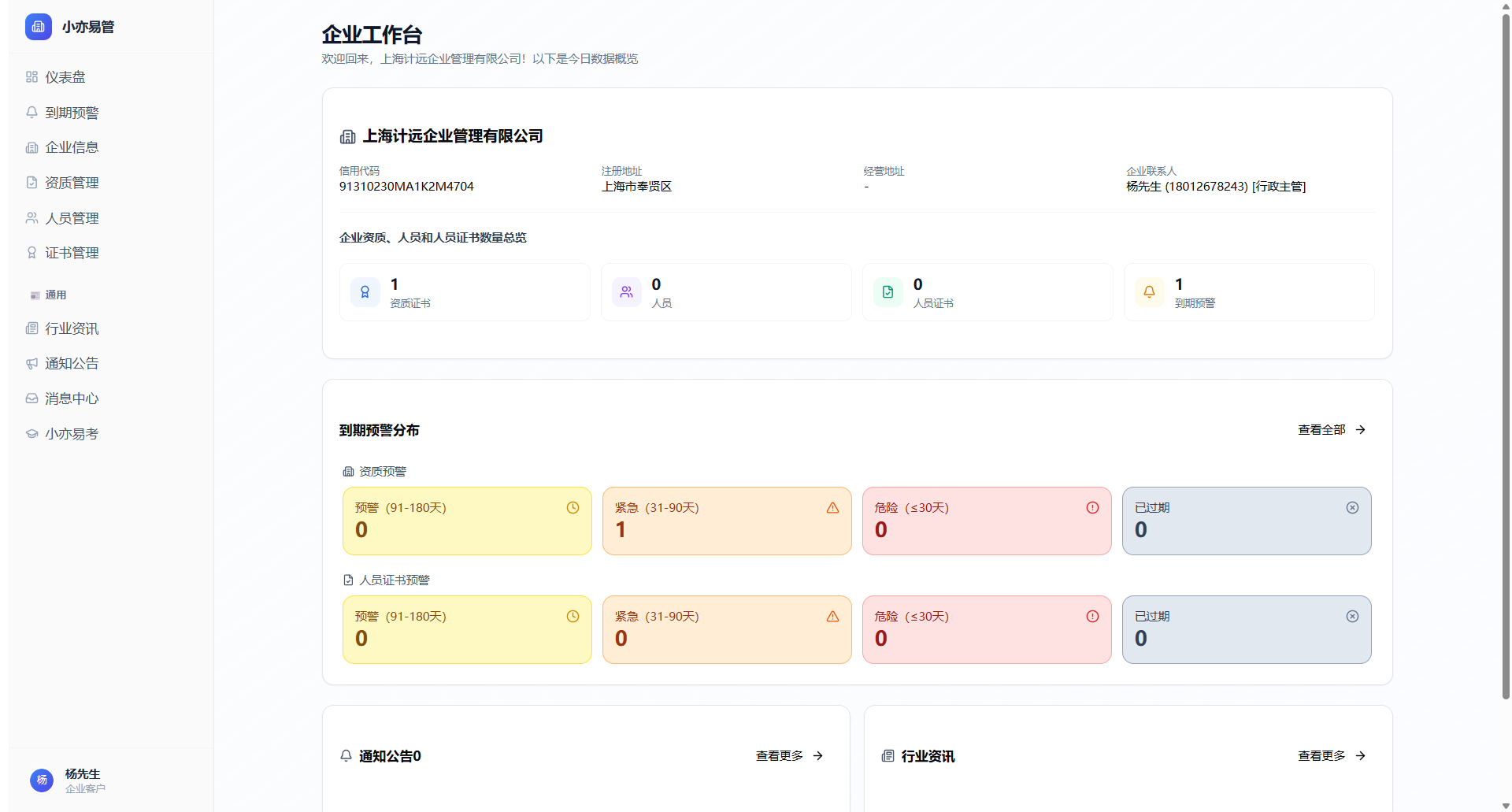Open the 到期预警 count card in the summary
1512x812 pixels.
pyautogui.click(x=1249, y=292)
